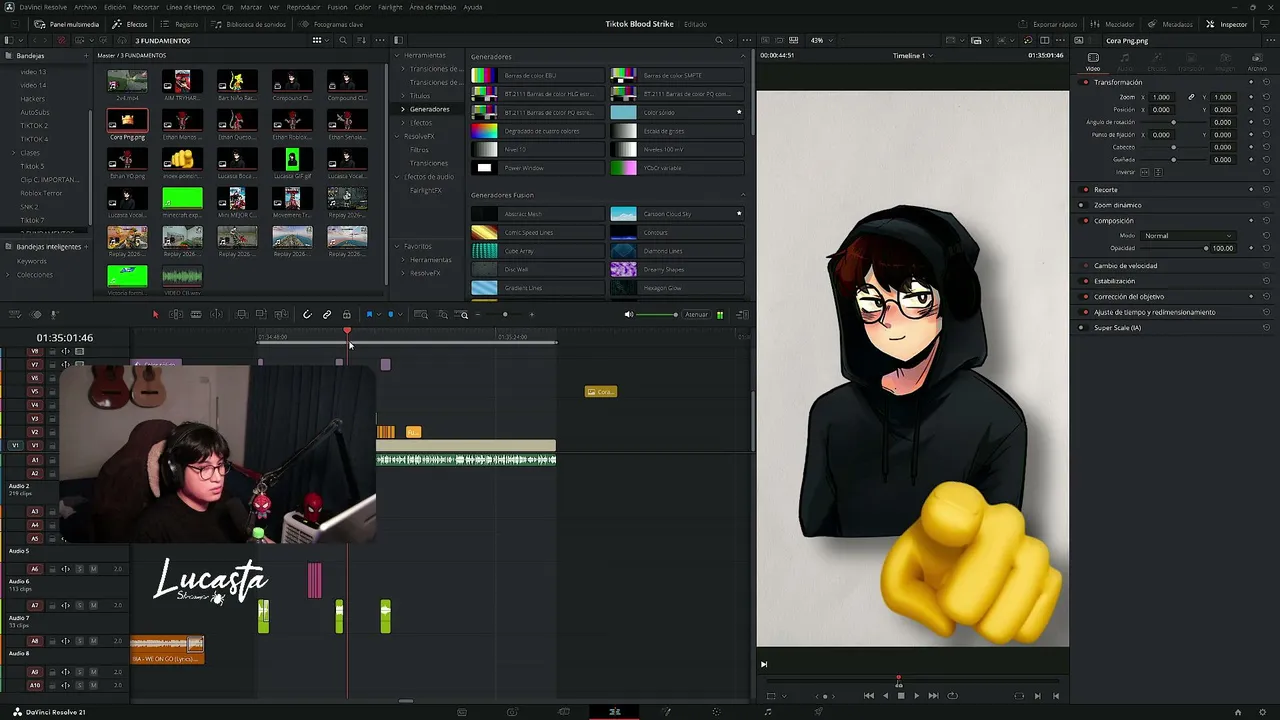Open the Biblioteca de sonidos panel
This screenshot has height=720, width=1280.
click(250, 24)
